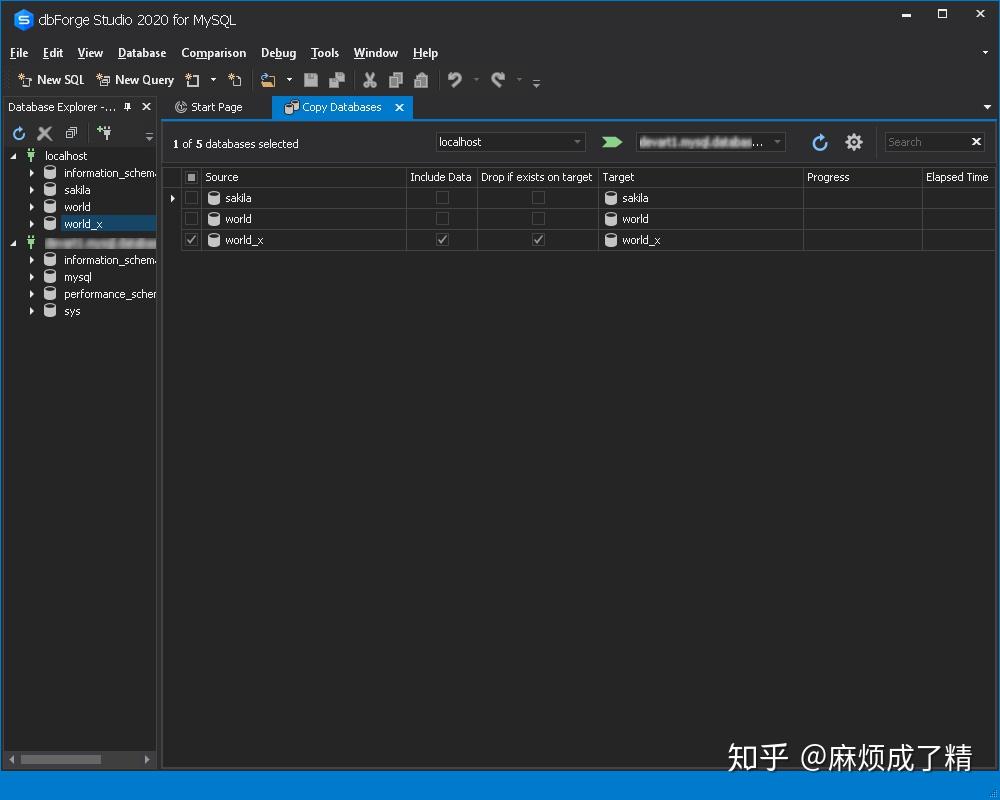
Task: Click the Refresh icon in Database Explorer
Action: pyautogui.click(x=18, y=132)
